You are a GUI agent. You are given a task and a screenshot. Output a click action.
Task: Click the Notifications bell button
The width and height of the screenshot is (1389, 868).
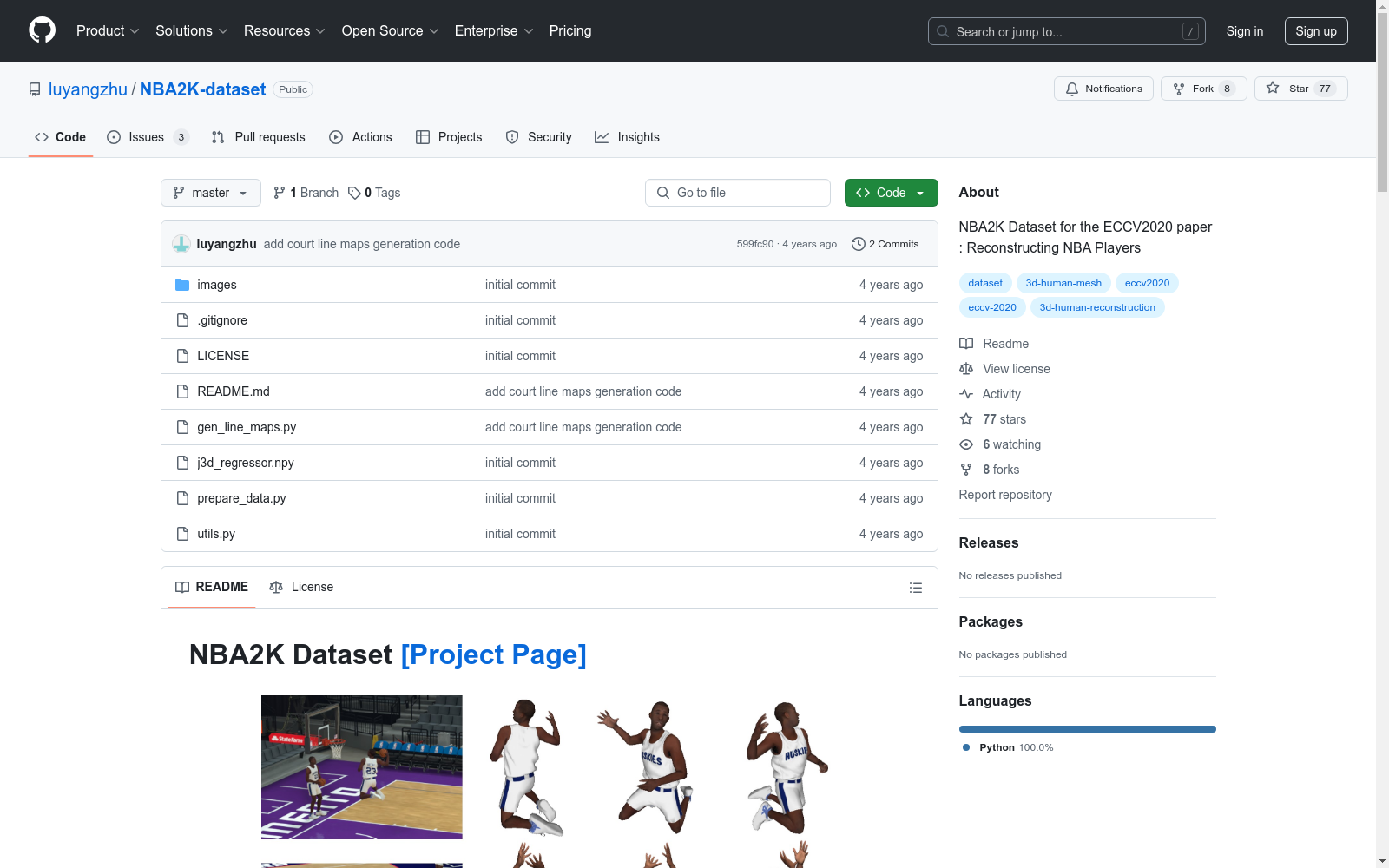point(1103,89)
